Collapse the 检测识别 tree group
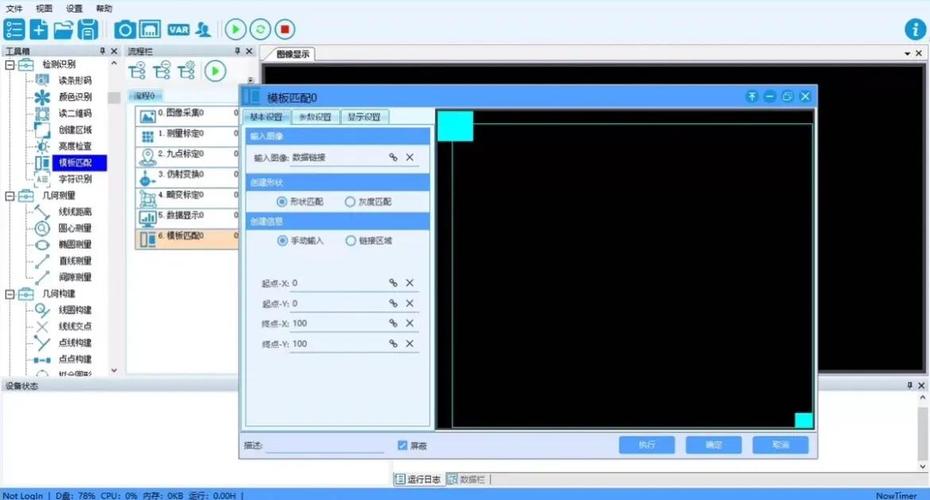 pos(9,64)
